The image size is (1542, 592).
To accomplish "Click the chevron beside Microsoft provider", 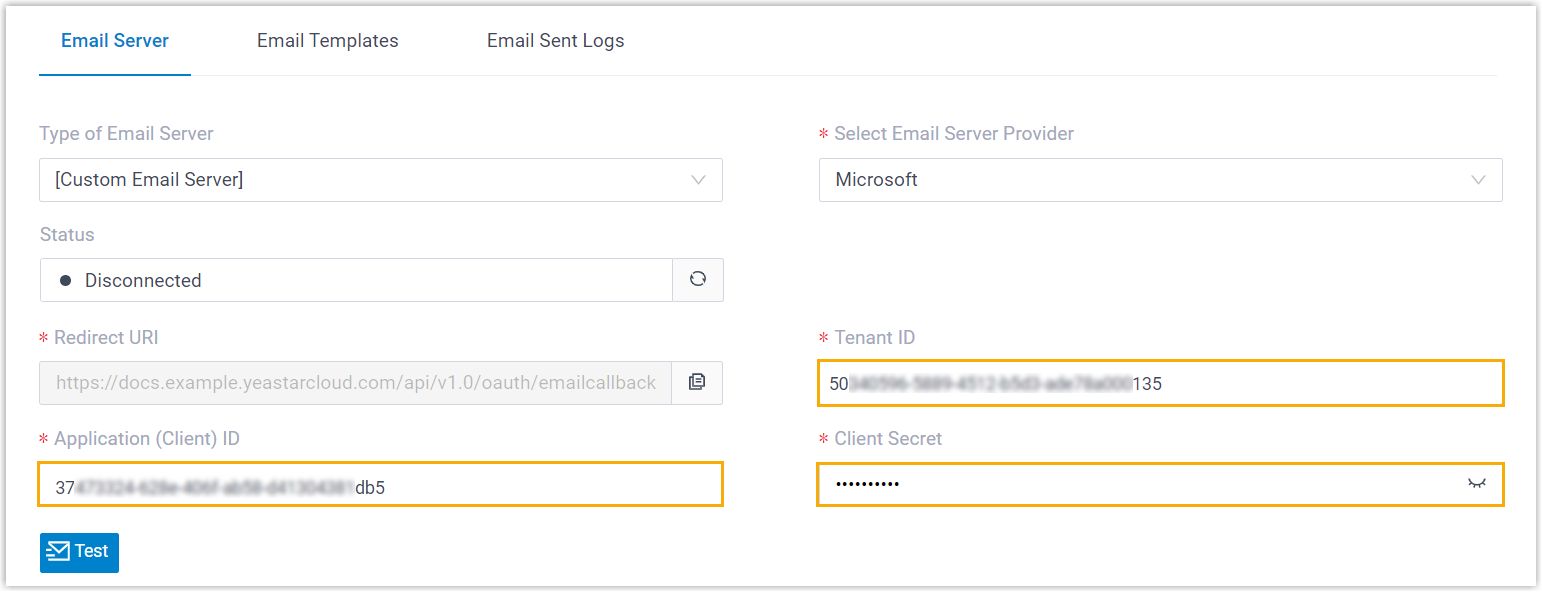I will pyautogui.click(x=1478, y=180).
